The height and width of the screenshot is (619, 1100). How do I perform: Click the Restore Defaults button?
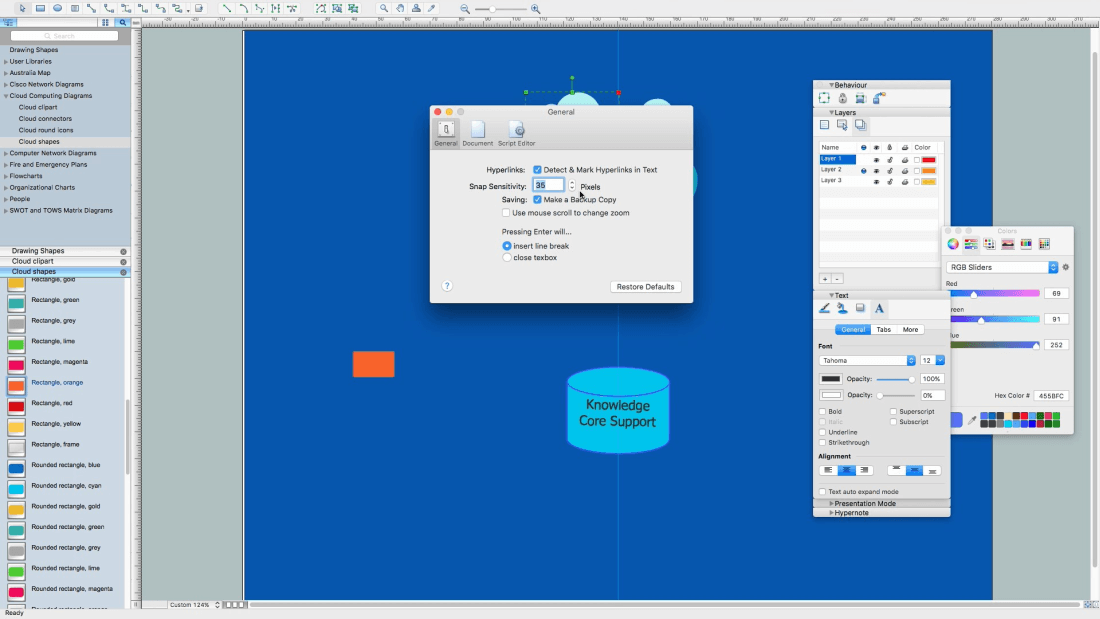click(645, 287)
